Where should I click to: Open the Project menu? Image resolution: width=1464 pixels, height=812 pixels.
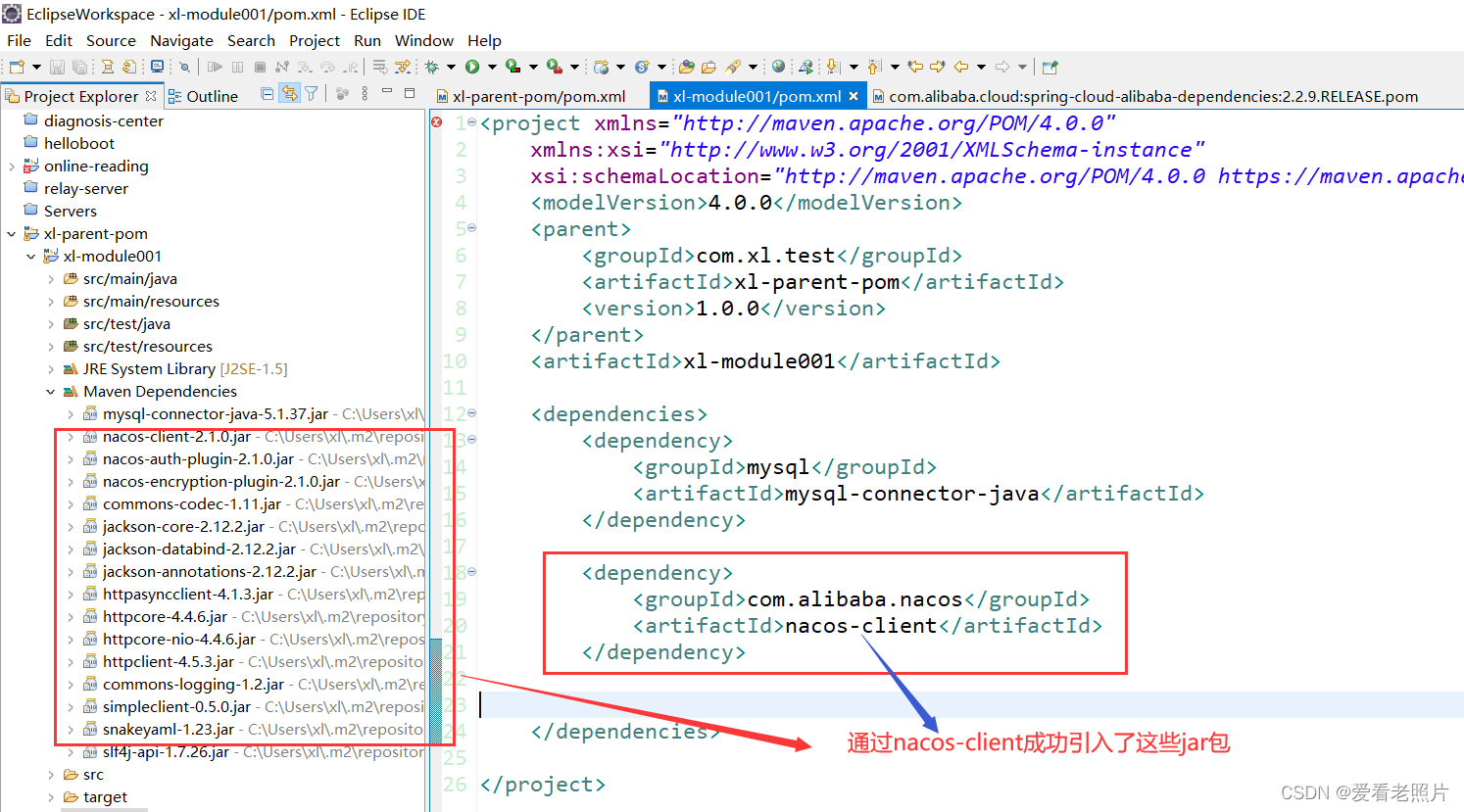point(315,40)
